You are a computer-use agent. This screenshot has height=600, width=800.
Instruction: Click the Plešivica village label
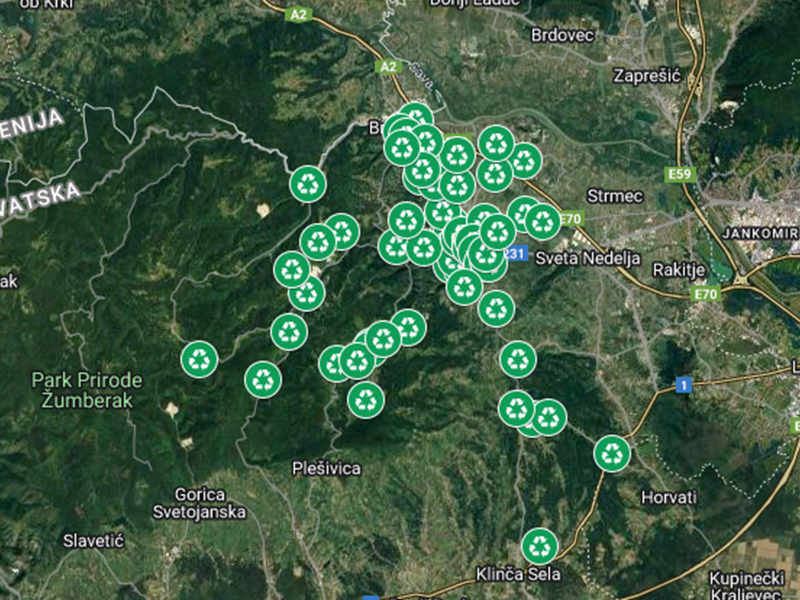pos(327,468)
